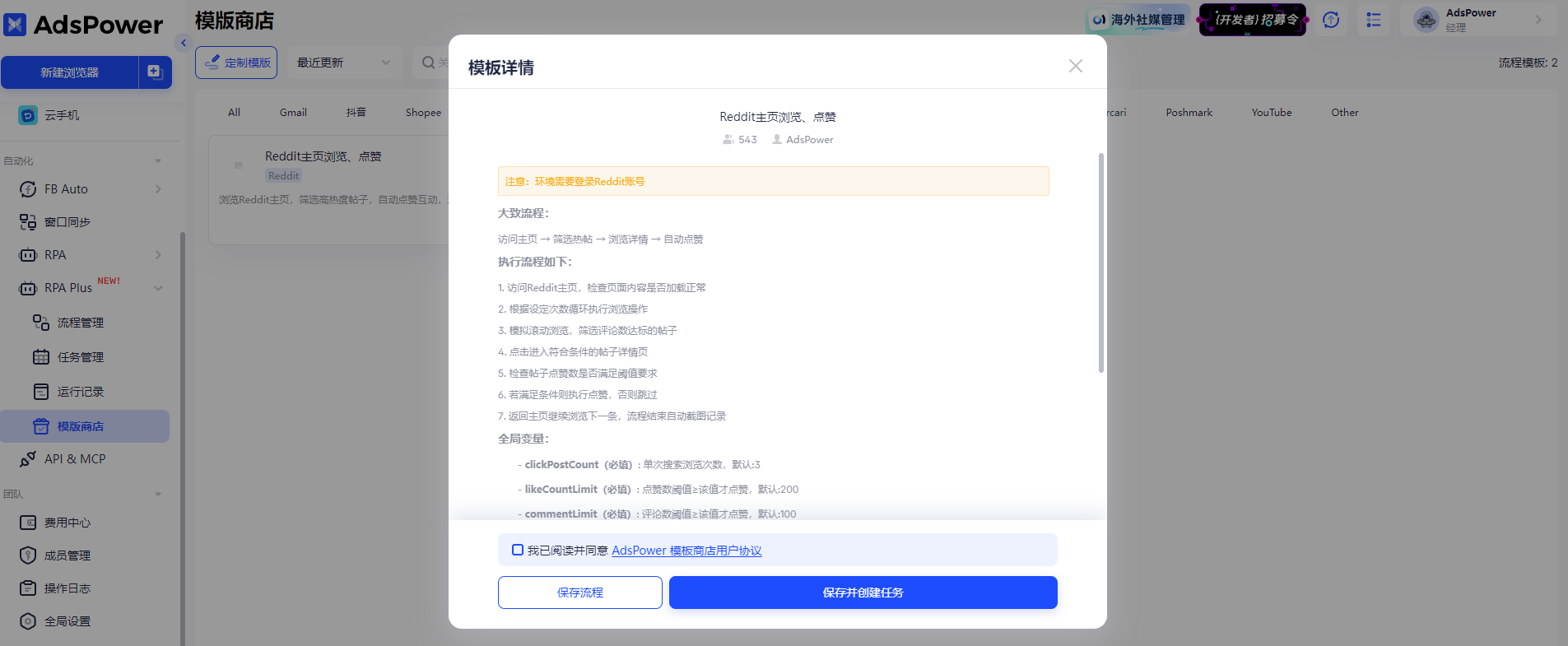Close the 模板详情 dialog

(1076, 66)
